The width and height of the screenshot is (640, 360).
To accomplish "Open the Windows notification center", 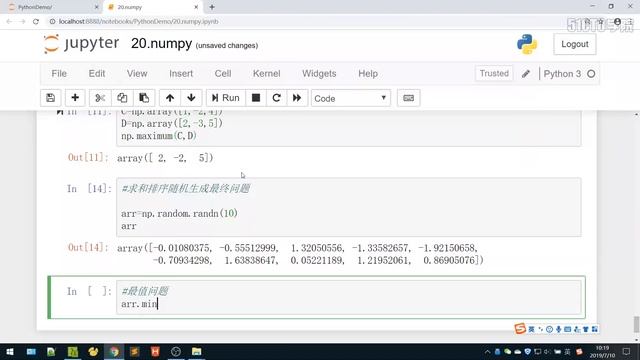I will tap(627, 352).
